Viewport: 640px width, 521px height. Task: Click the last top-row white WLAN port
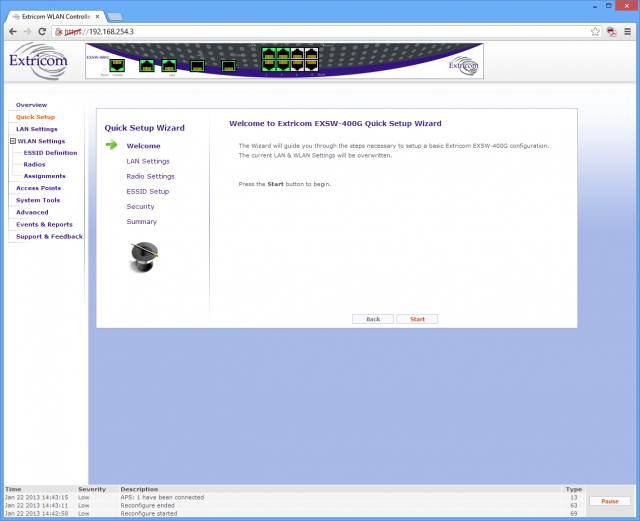point(311,53)
